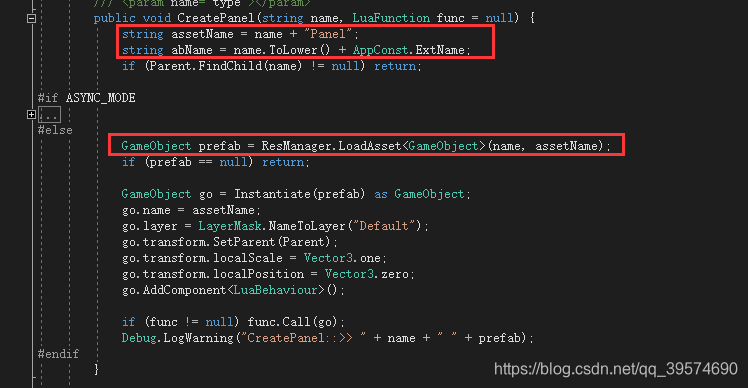Click go.name = assetName line
The image size is (748, 388).
click(191, 210)
